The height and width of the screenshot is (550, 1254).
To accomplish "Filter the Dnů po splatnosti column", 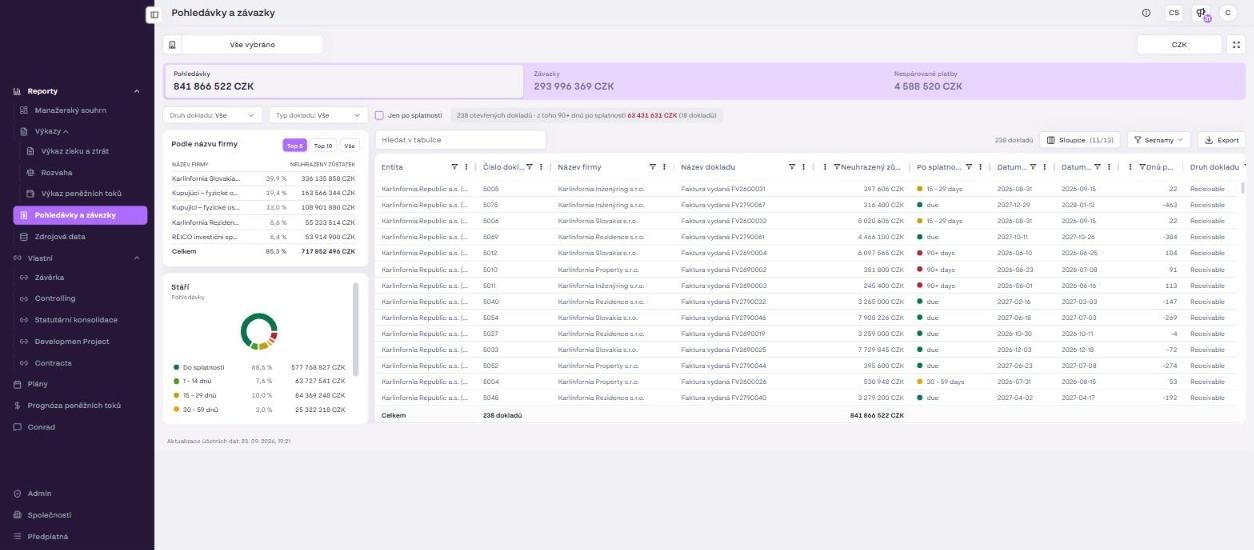I will (1143, 167).
